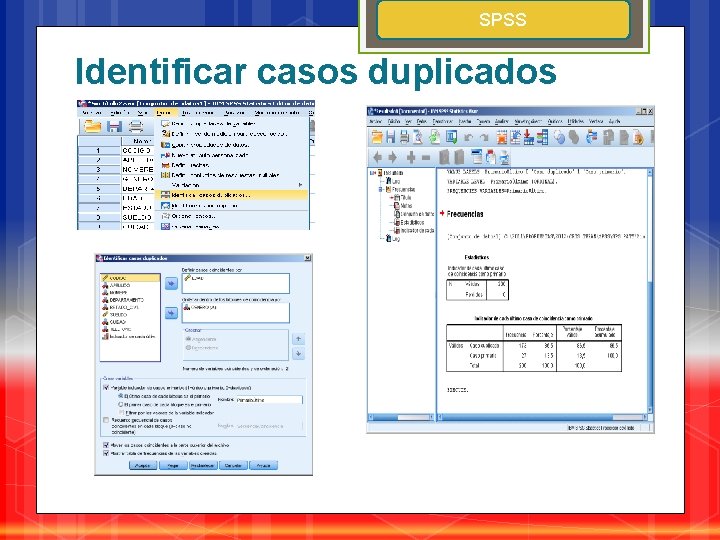Select SUELDO in dialog variable list

coord(130,315)
